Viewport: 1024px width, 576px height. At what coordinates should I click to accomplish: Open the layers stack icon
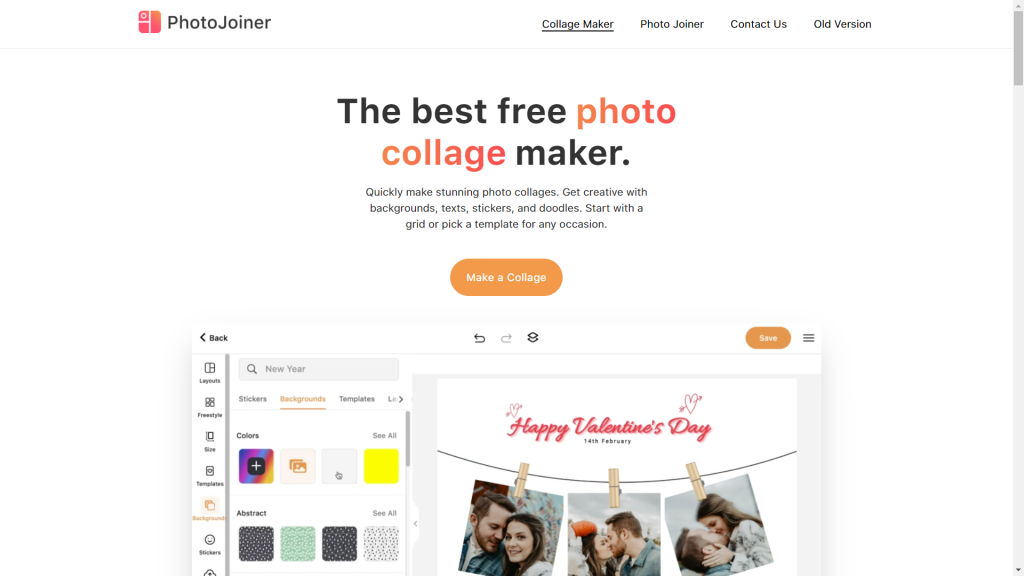[x=533, y=338]
